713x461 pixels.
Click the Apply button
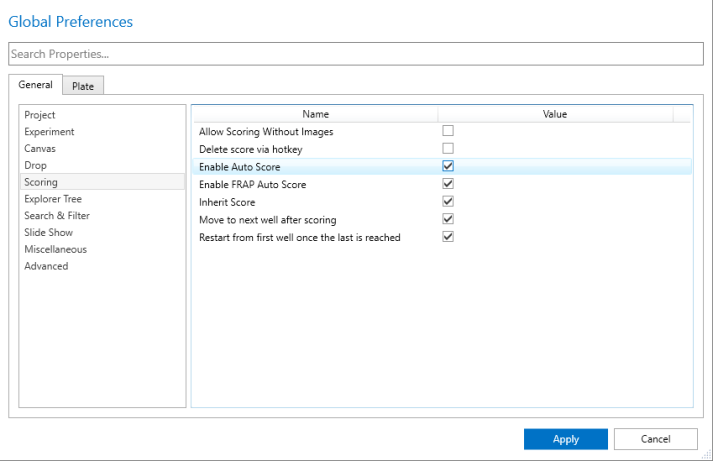coord(566,439)
